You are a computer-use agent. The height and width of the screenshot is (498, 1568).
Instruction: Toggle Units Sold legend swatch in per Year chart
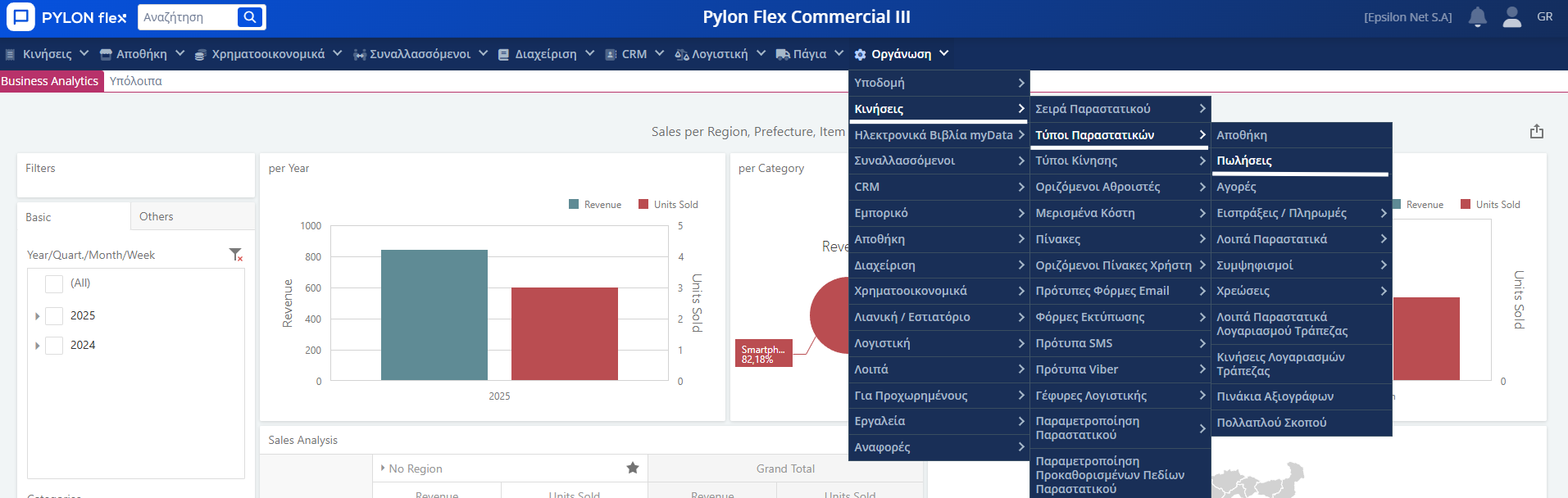[x=643, y=204]
